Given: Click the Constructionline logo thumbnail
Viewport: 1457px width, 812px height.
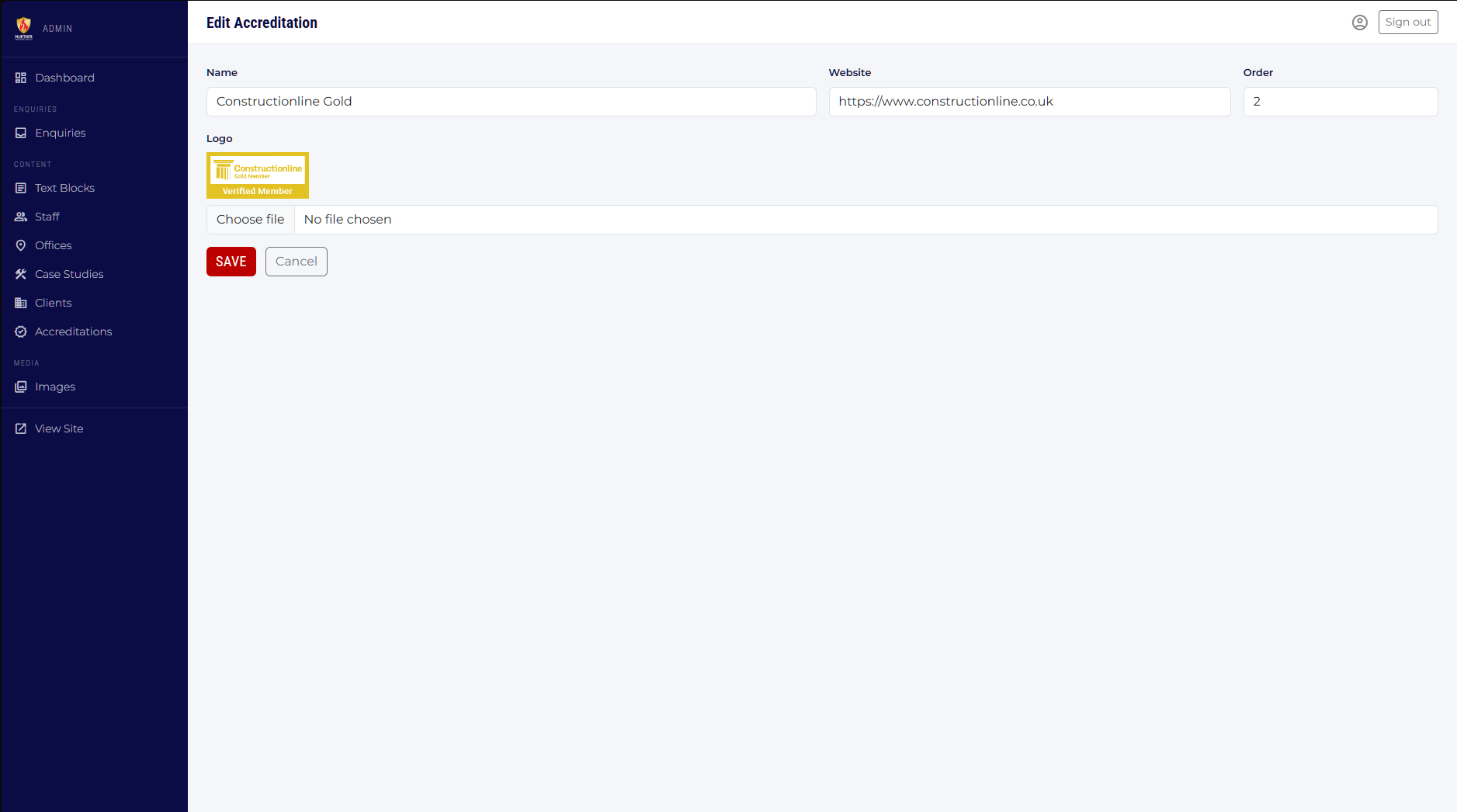Looking at the screenshot, I should click(x=258, y=175).
